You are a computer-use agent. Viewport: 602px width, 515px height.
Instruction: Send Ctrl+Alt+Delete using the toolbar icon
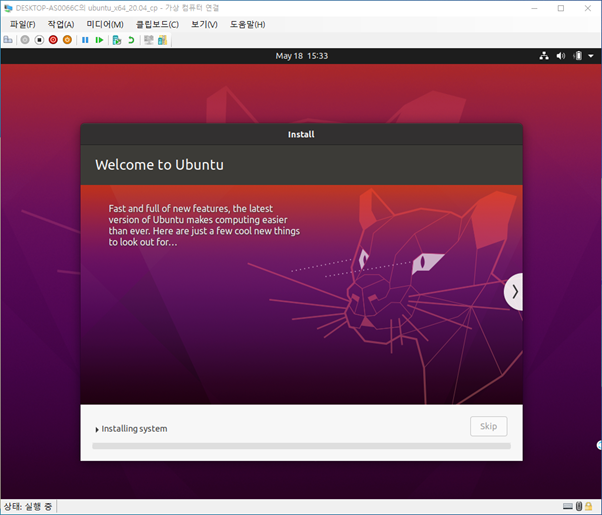click(8, 40)
